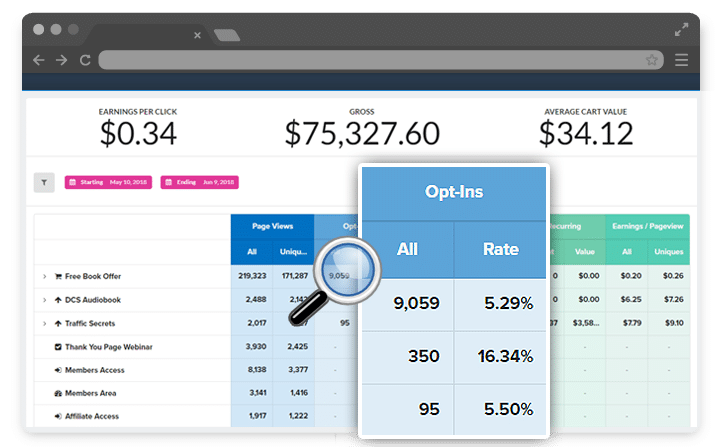Click the filter funnel icon button
The image size is (723, 447).
44,182
